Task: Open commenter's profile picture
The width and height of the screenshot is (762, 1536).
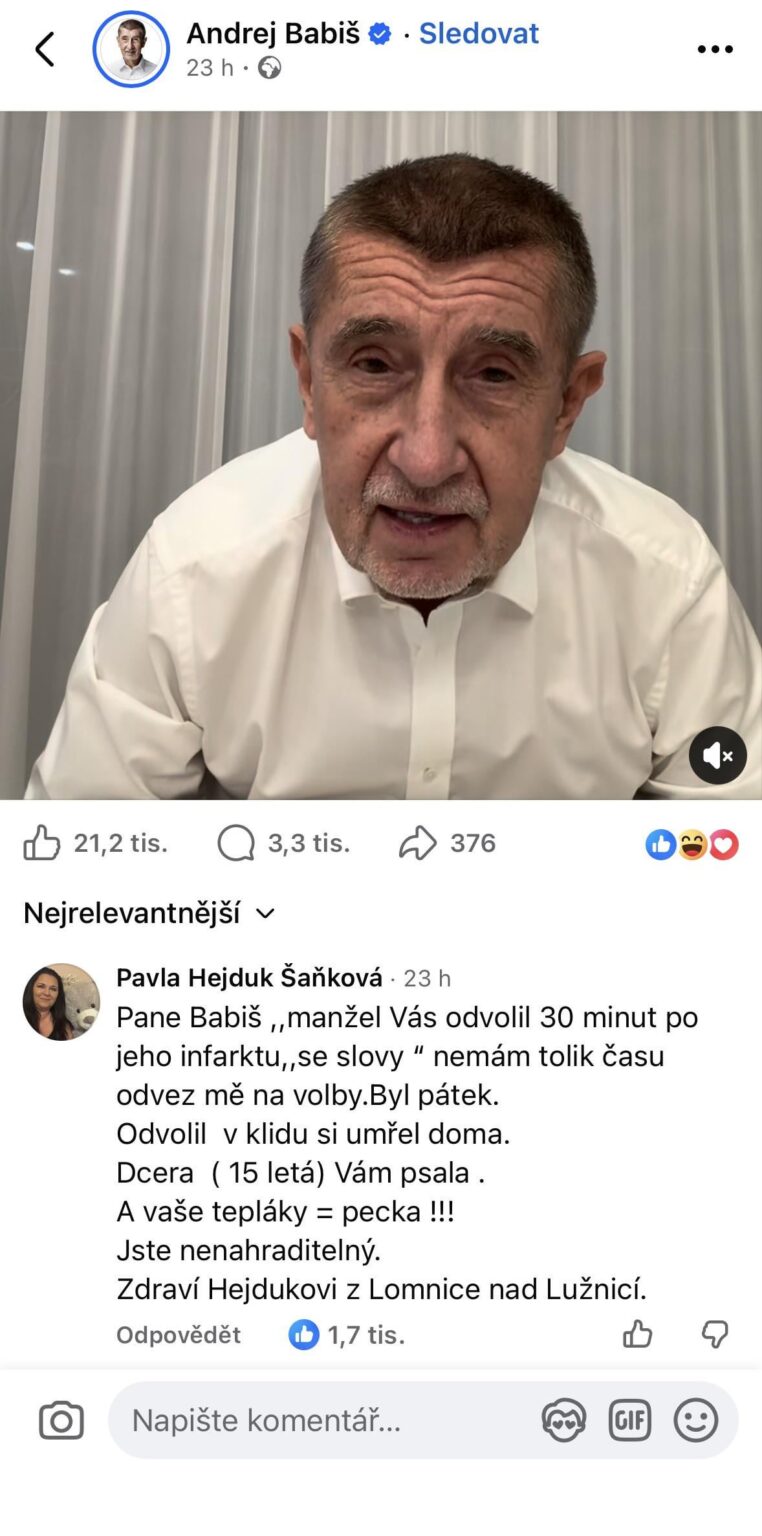Action: coord(61,1002)
